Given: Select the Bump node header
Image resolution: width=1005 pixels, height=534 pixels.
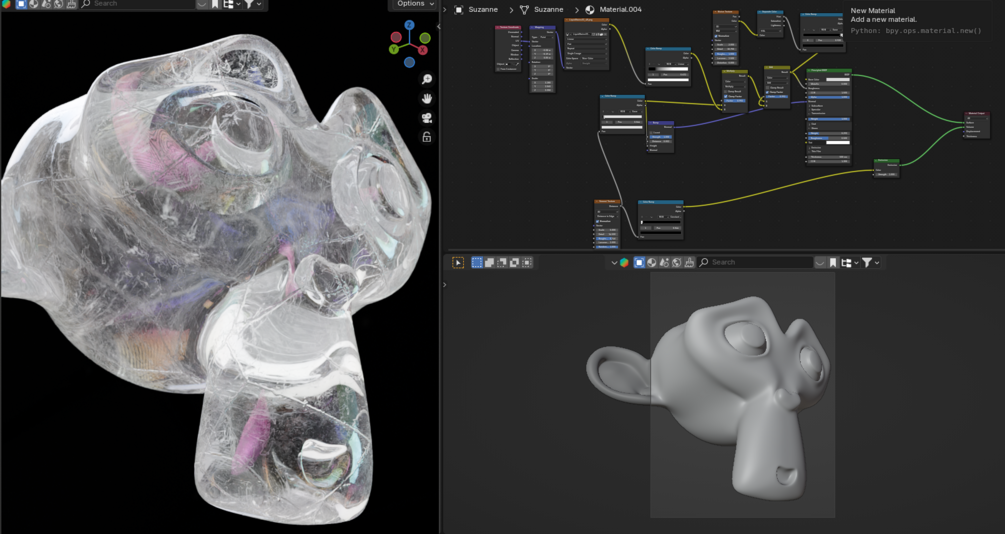Looking at the screenshot, I should point(660,122).
